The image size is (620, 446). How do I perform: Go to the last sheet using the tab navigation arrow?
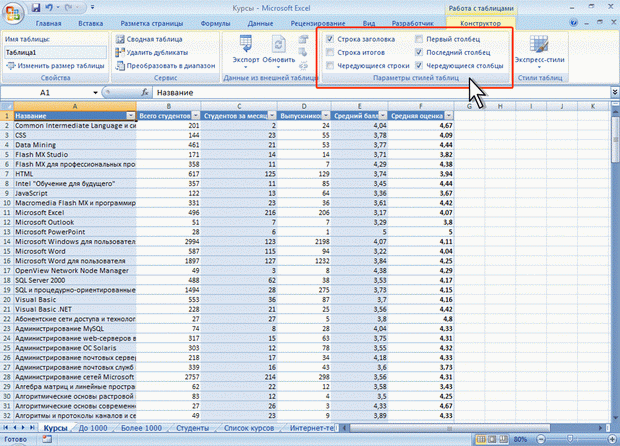[x=32, y=427]
